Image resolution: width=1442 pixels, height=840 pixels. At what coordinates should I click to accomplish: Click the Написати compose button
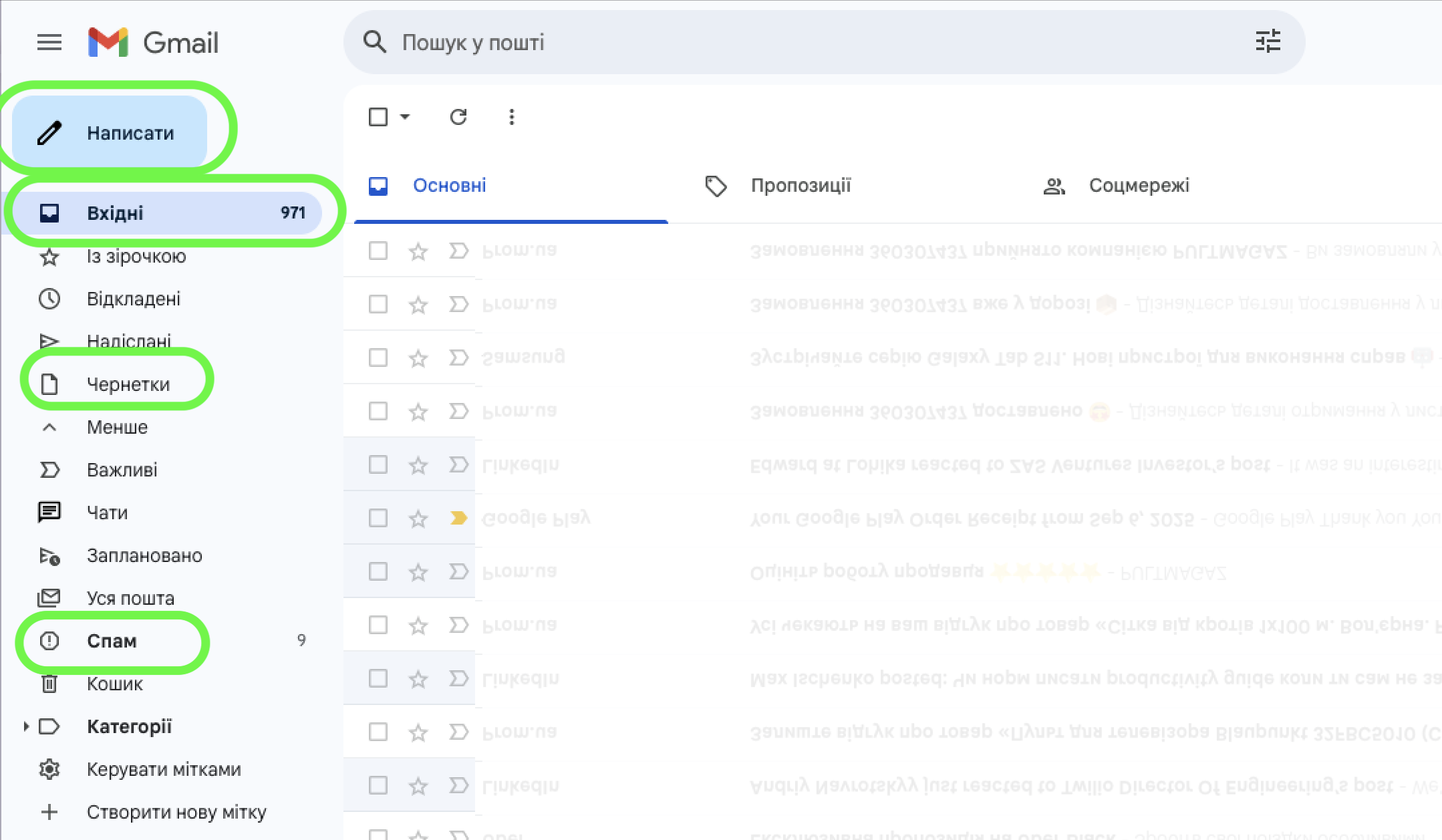[x=110, y=132]
